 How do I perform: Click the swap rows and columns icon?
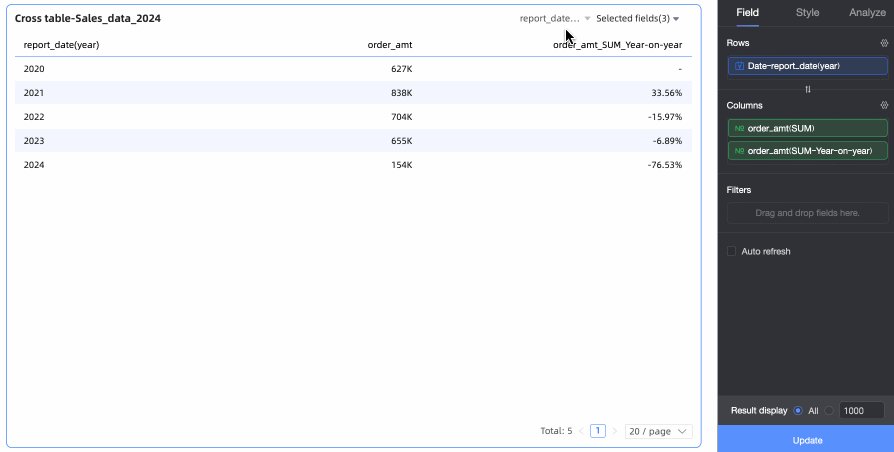(807, 89)
